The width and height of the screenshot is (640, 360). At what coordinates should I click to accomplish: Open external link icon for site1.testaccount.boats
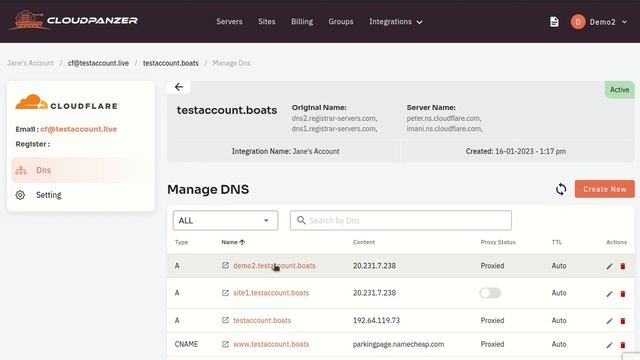tap(225, 293)
